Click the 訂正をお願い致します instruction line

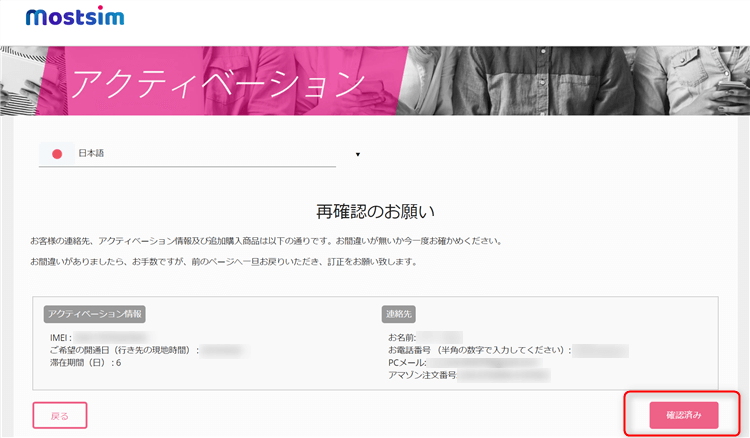[223, 261]
